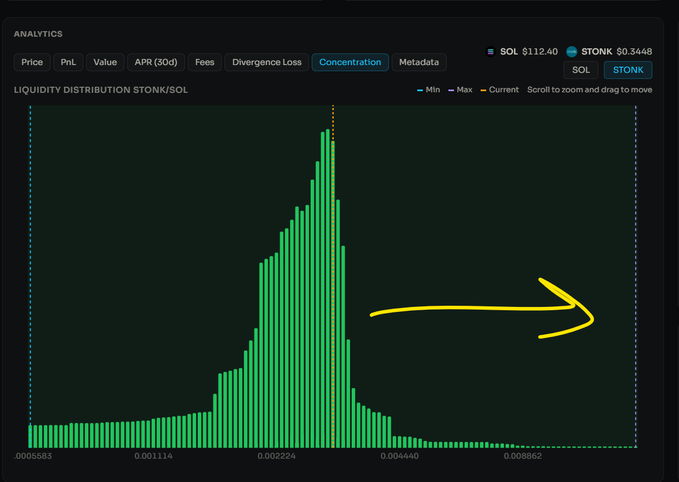
Task: Click the tallest liquidity bar
Action: pyautogui.click(x=328, y=288)
